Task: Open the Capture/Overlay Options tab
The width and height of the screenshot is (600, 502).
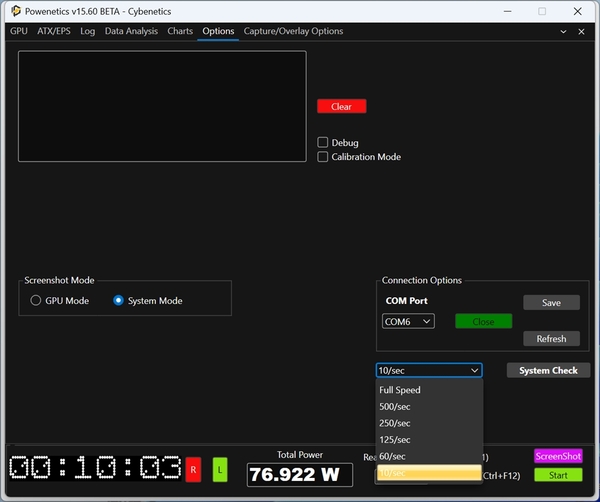Action: pyautogui.click(x=293, y=31)
